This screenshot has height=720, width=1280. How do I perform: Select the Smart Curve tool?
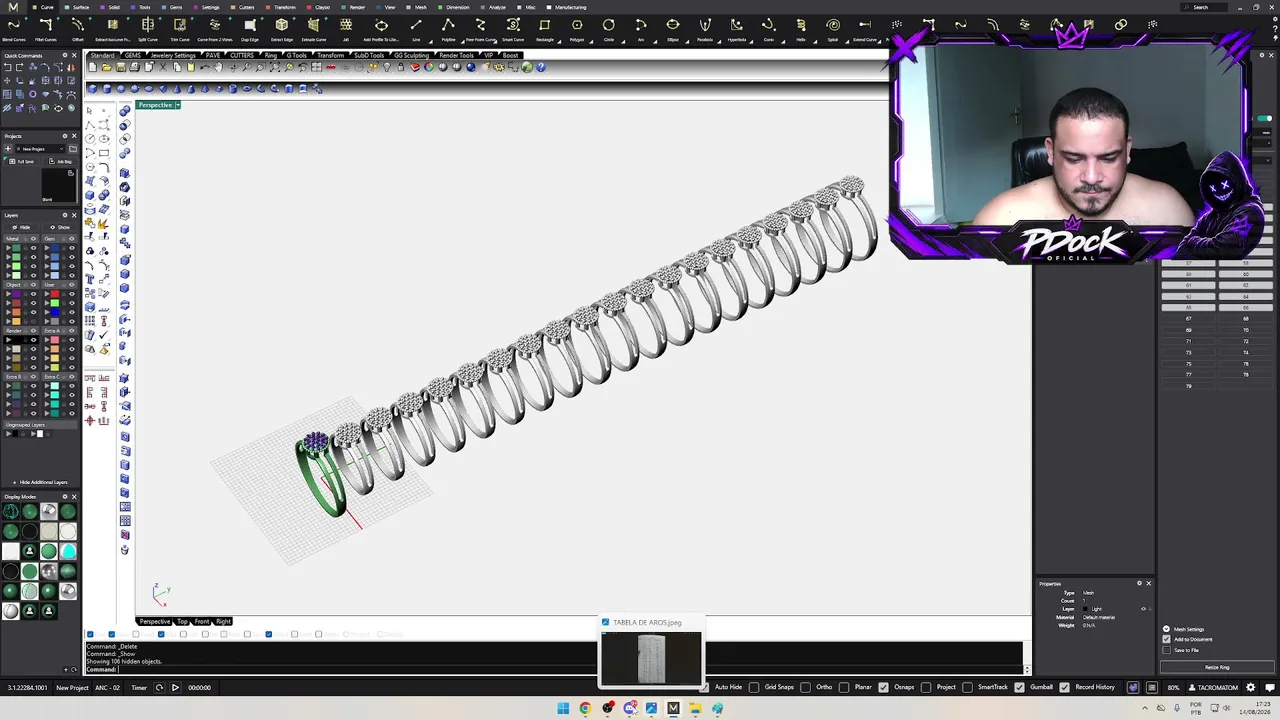click(513, 29)
